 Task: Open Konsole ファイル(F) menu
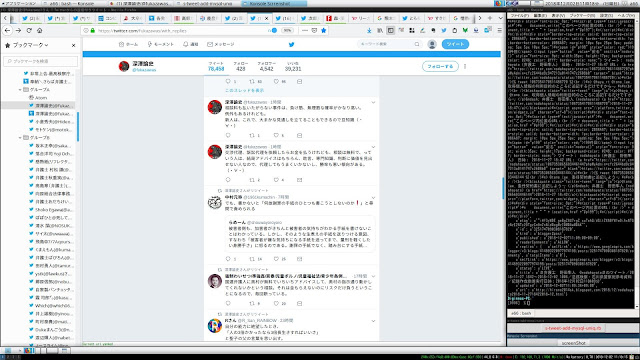click(520, 16)
